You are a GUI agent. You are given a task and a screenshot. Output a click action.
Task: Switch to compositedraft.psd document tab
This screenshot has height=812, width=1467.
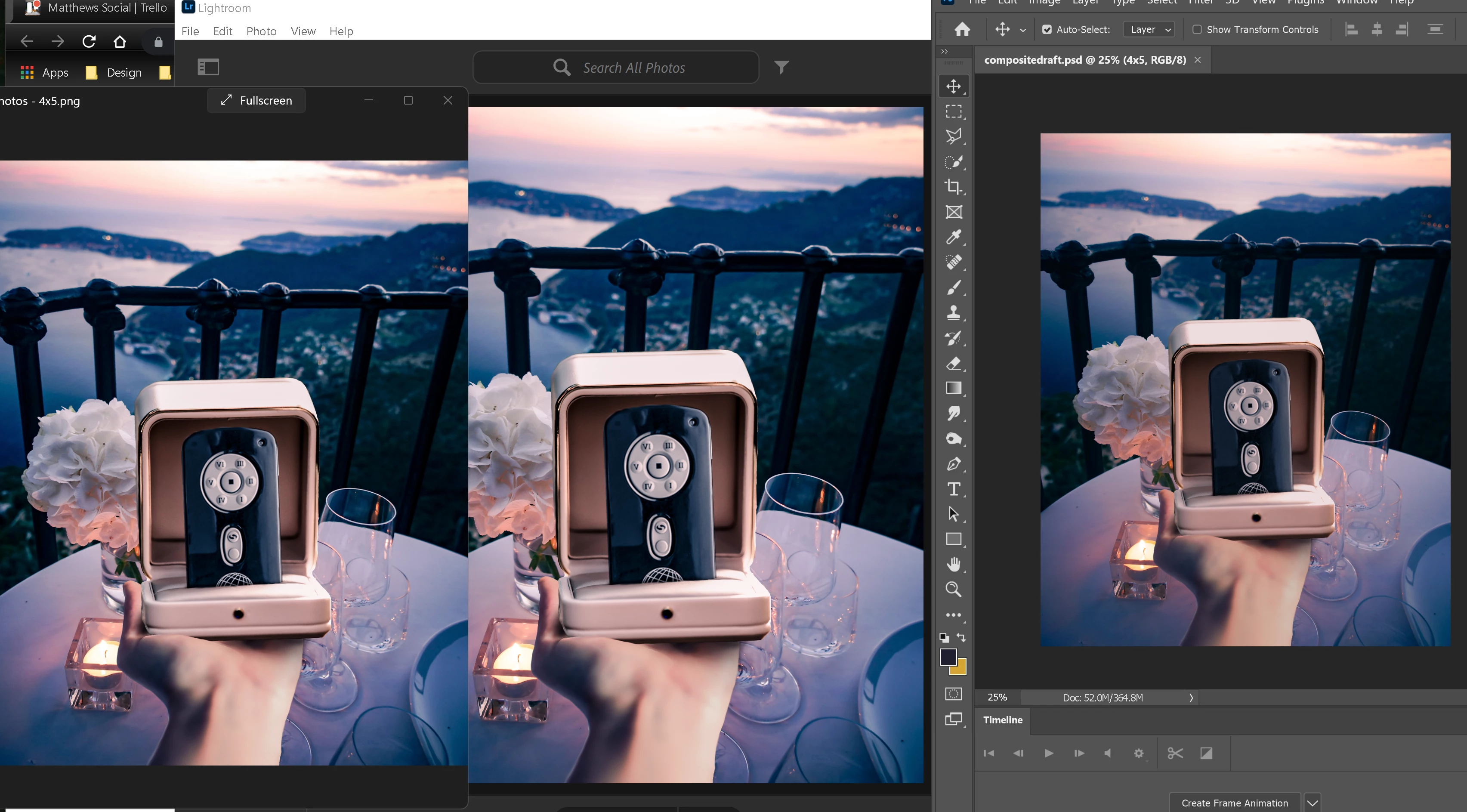(x=1084, y=60)
